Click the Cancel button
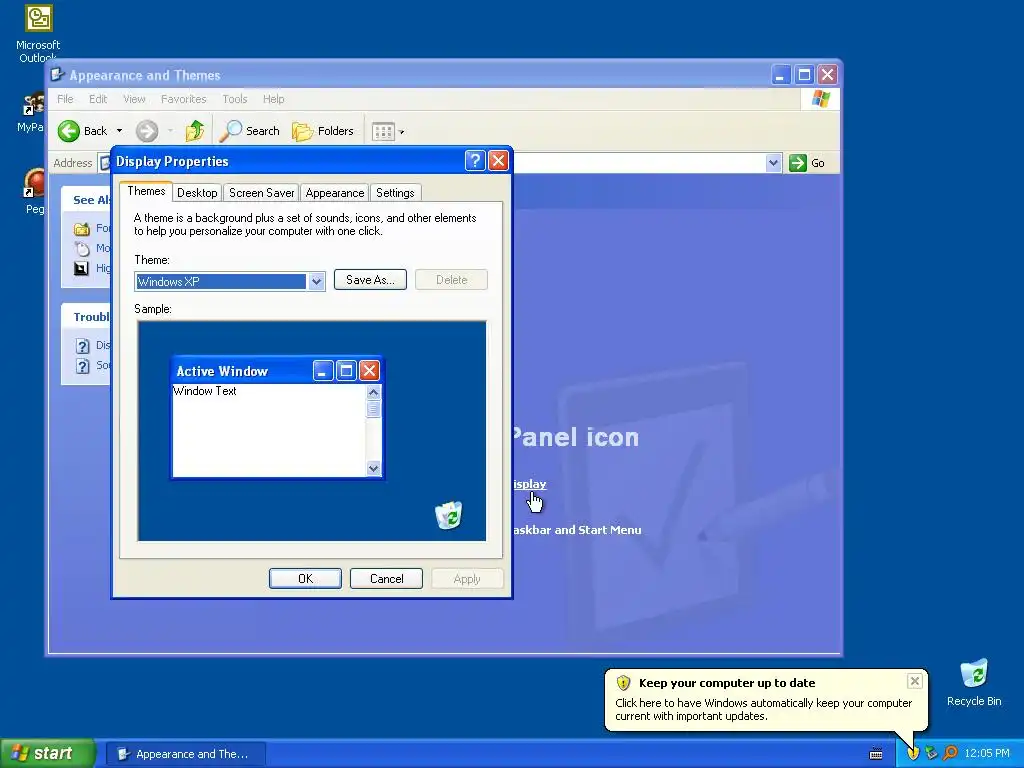This screenshot has height=768, width=1024. pos(387,579)
